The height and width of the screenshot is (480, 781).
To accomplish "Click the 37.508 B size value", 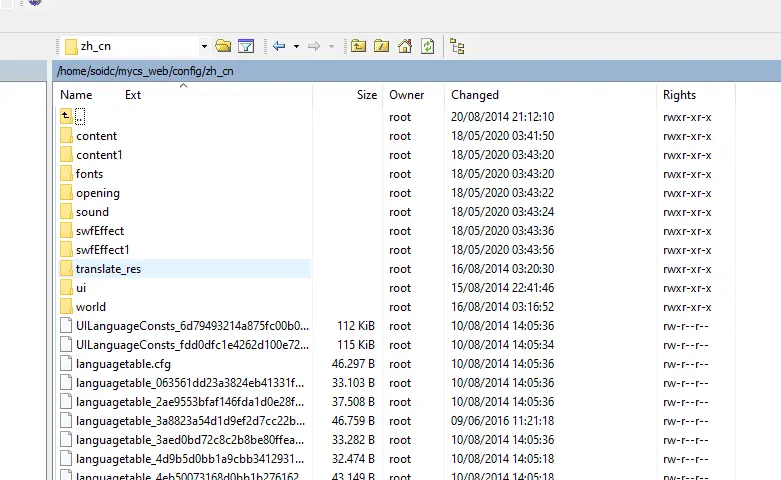I will point(353,402).
